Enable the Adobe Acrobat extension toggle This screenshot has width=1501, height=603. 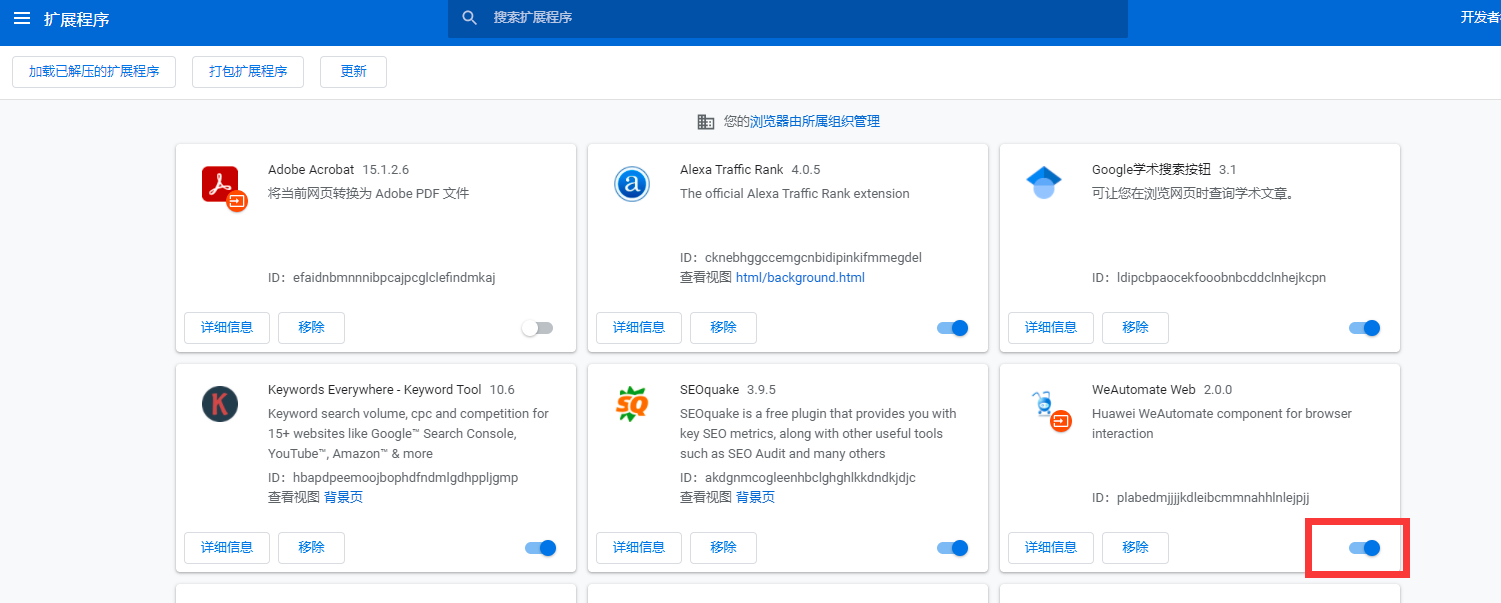537,328
